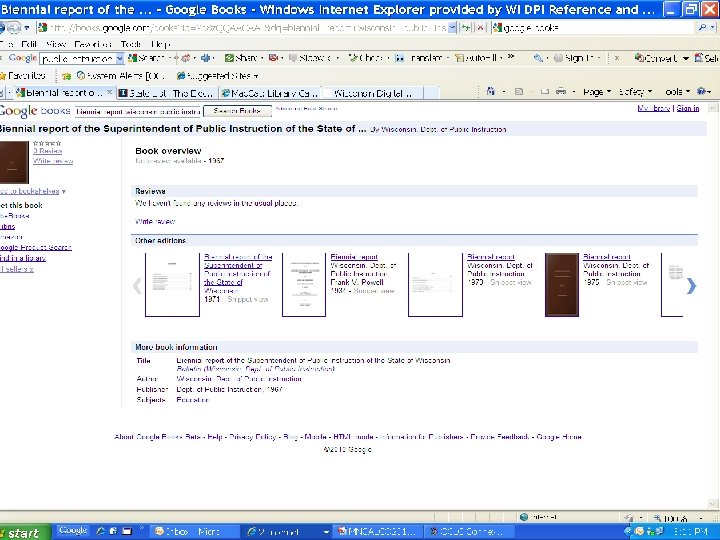Click the AutoFill toolbar button
Screen dimensions: 720x540
click(477, 58)
